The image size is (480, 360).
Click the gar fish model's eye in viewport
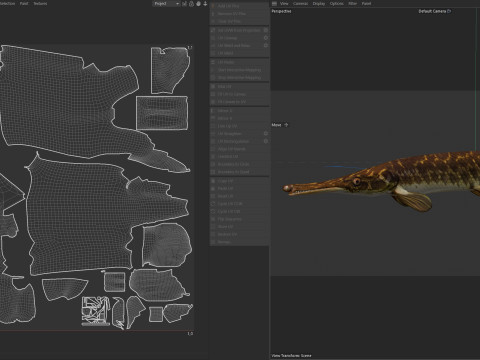(x=356, y=181)
